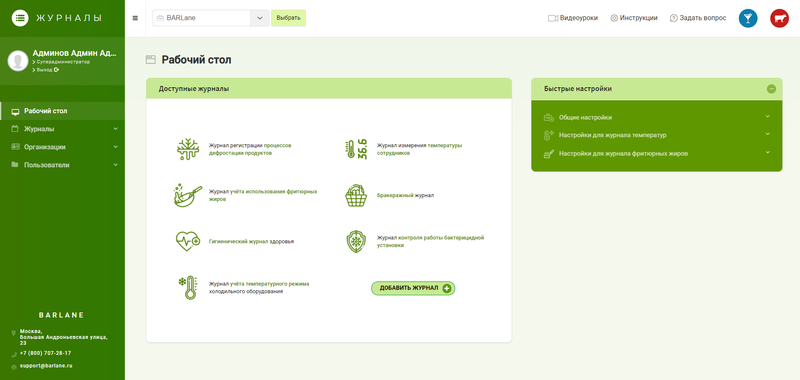Click the heart health journal icon
Screen dimensions: 800x380
(188, 241)
